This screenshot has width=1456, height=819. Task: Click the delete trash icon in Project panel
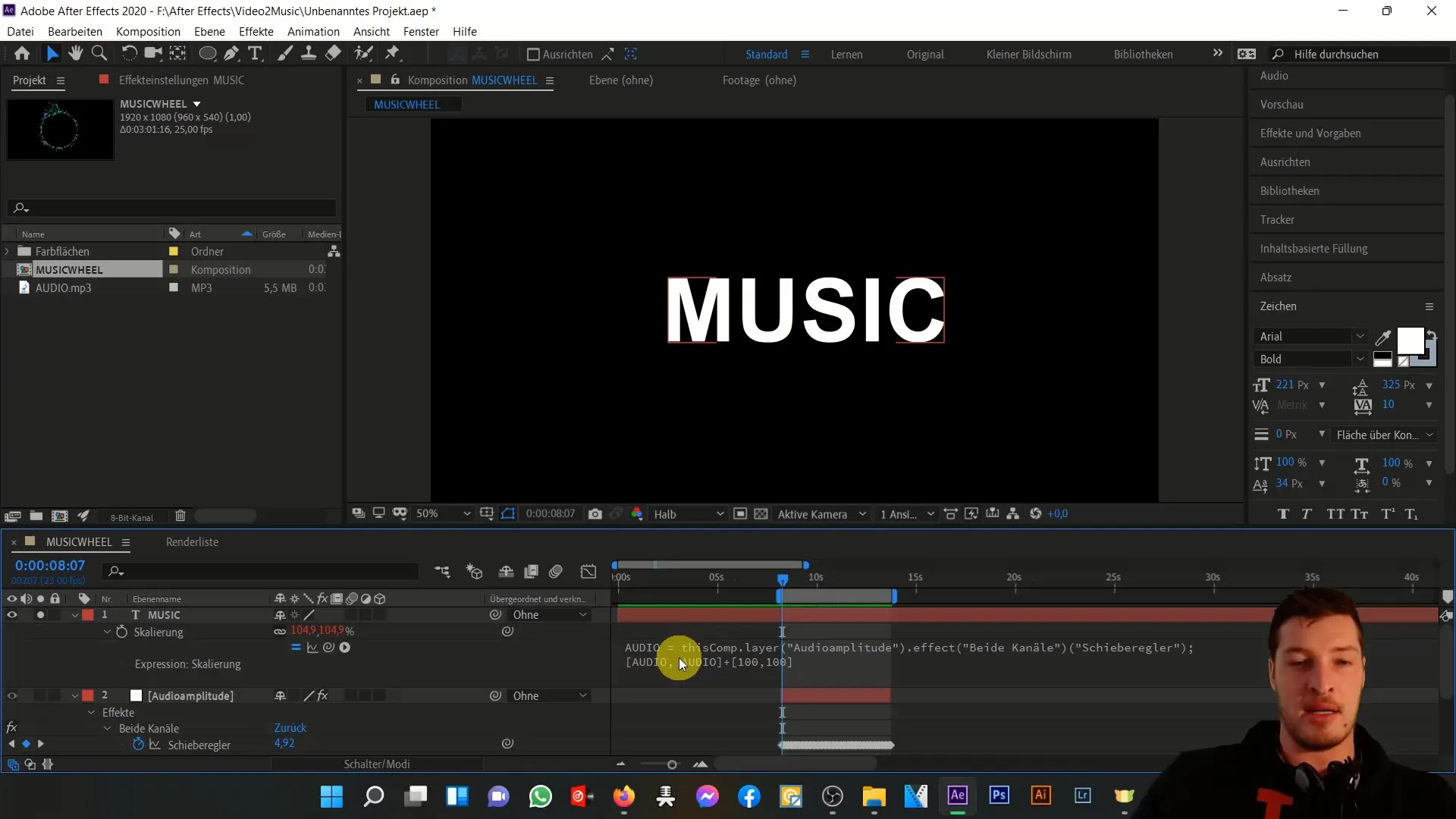point(180,516)
